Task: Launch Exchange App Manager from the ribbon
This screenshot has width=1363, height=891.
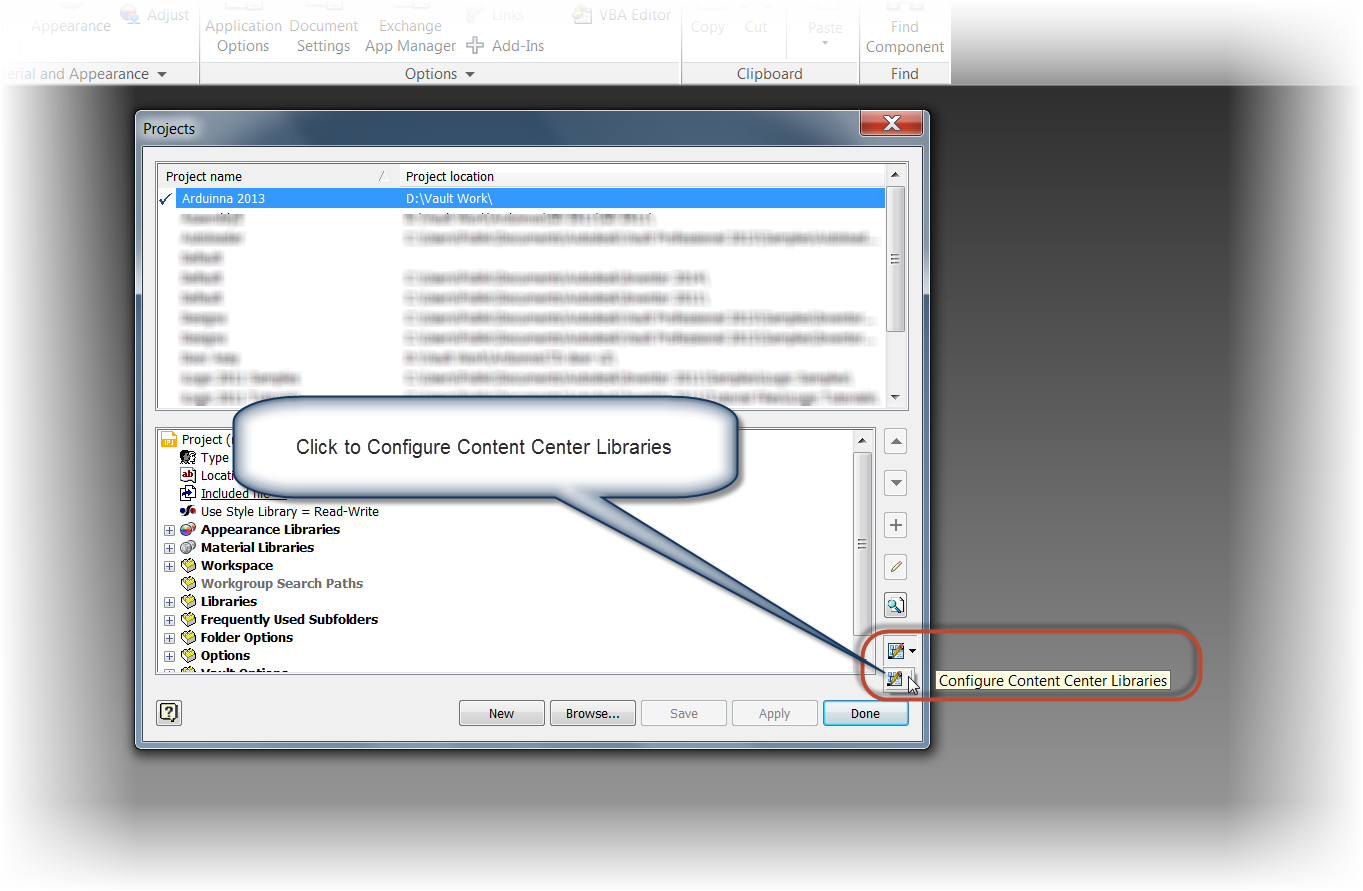Action: [x=411, y=36]
